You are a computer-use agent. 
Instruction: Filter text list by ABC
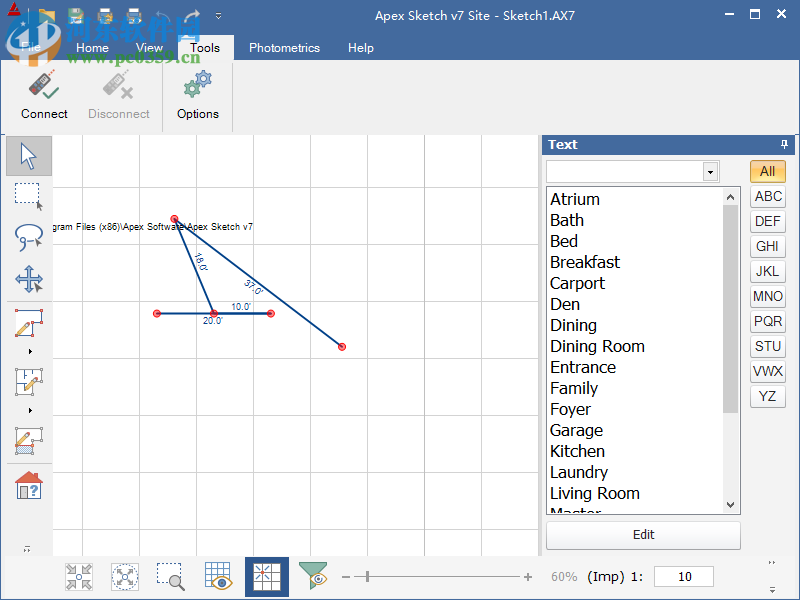767,196
